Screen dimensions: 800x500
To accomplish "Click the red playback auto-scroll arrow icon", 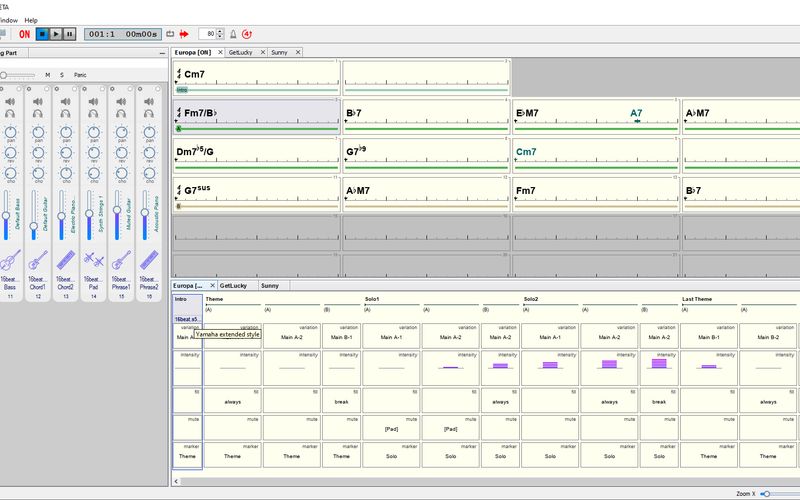I will [x=184, y=34].
